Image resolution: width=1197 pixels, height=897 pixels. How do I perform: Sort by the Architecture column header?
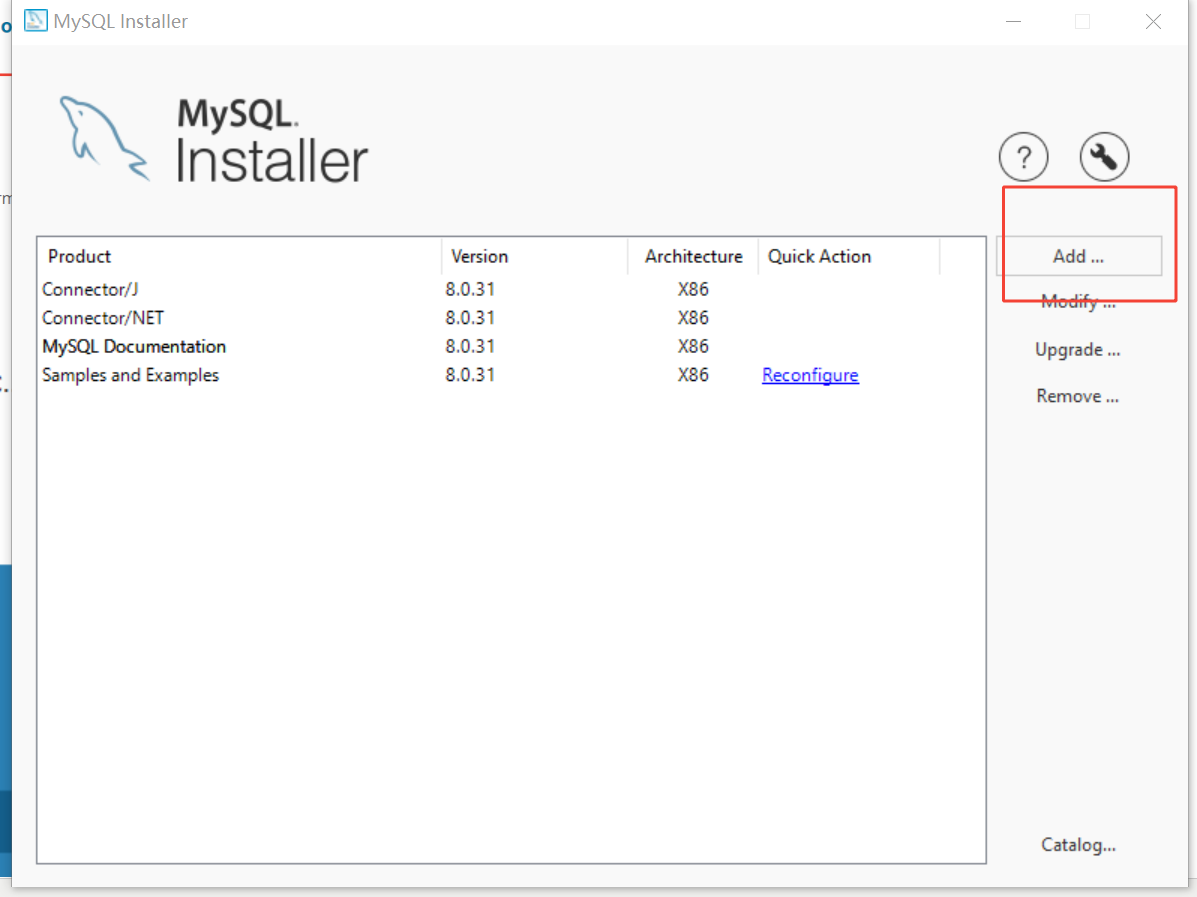pos(693,257)
